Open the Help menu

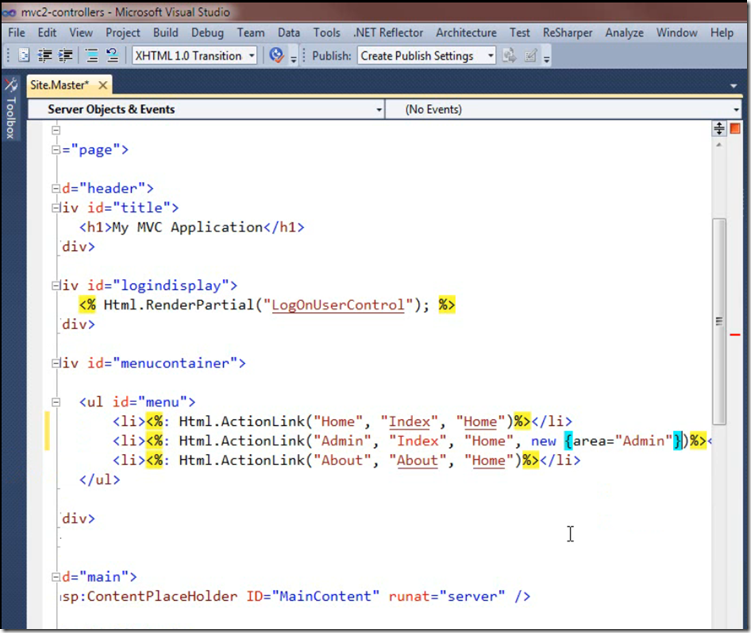(722, 33)
